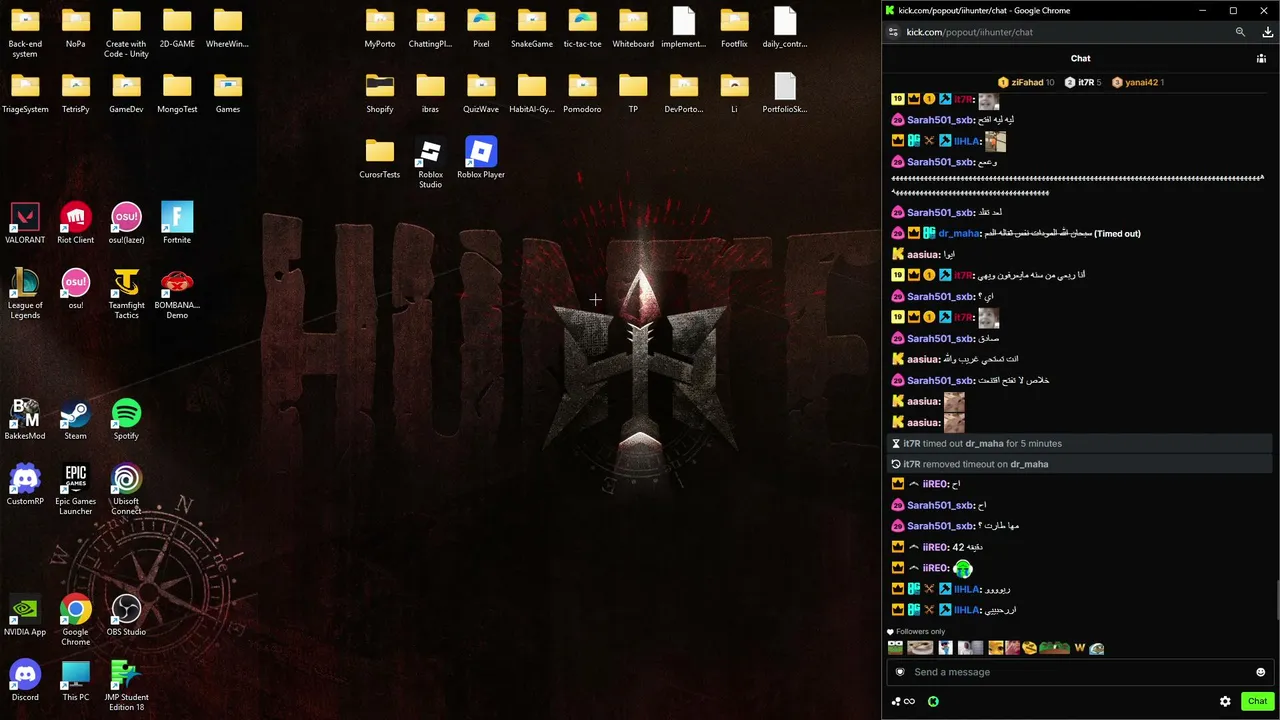Viewport: 1280px width, 720px height.
Task: Click the TriageSystem desktop folder
Action: click(25, 92)
